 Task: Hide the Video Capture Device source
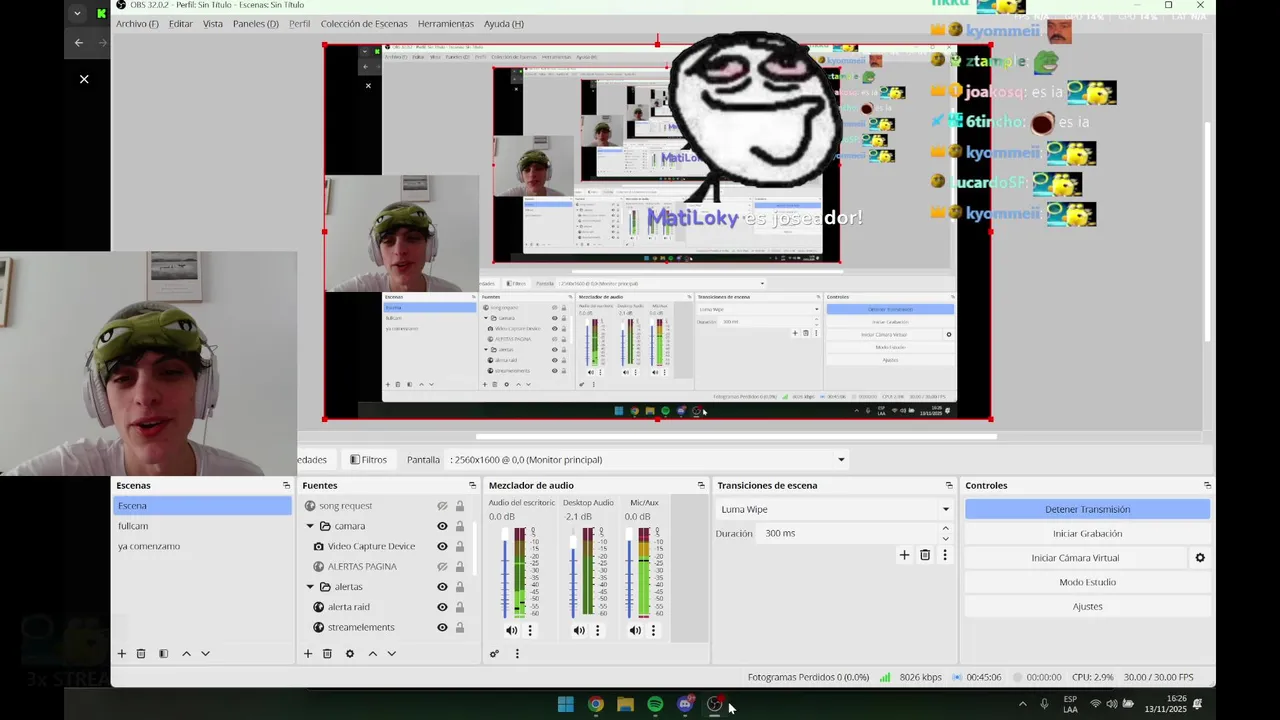pyautogui.click(x=442, y=547)
